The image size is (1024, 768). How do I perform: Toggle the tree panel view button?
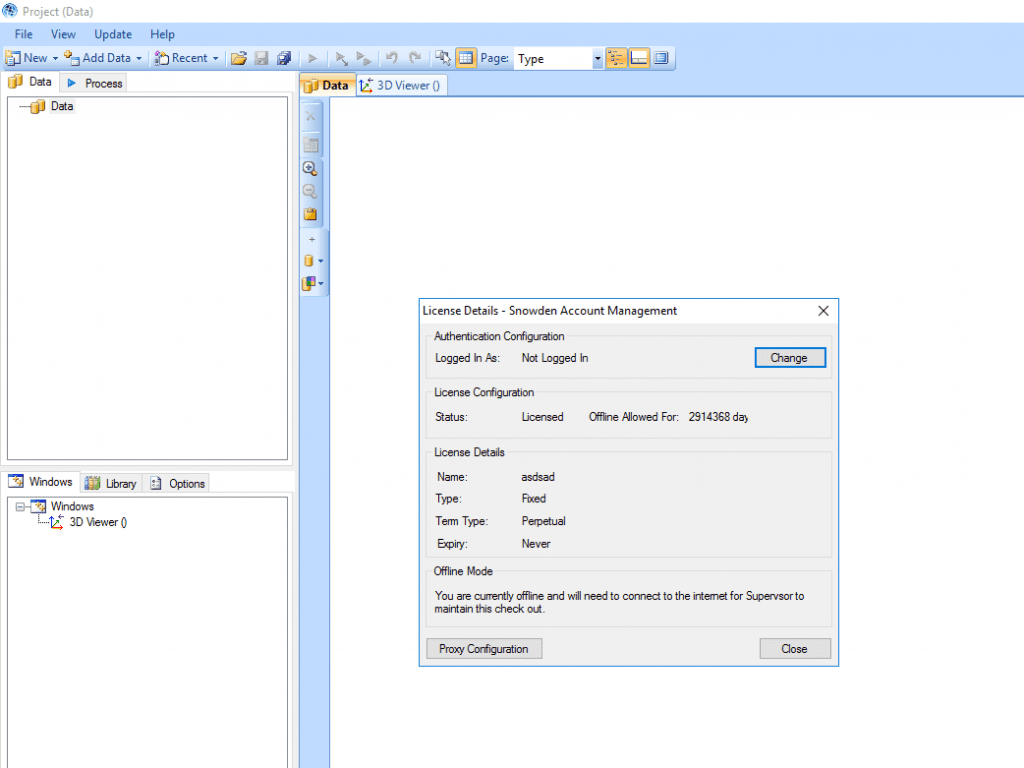[616, 58]
